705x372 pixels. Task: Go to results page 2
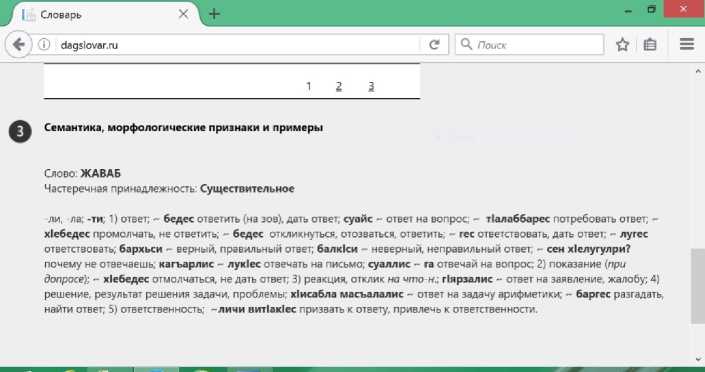339,86
